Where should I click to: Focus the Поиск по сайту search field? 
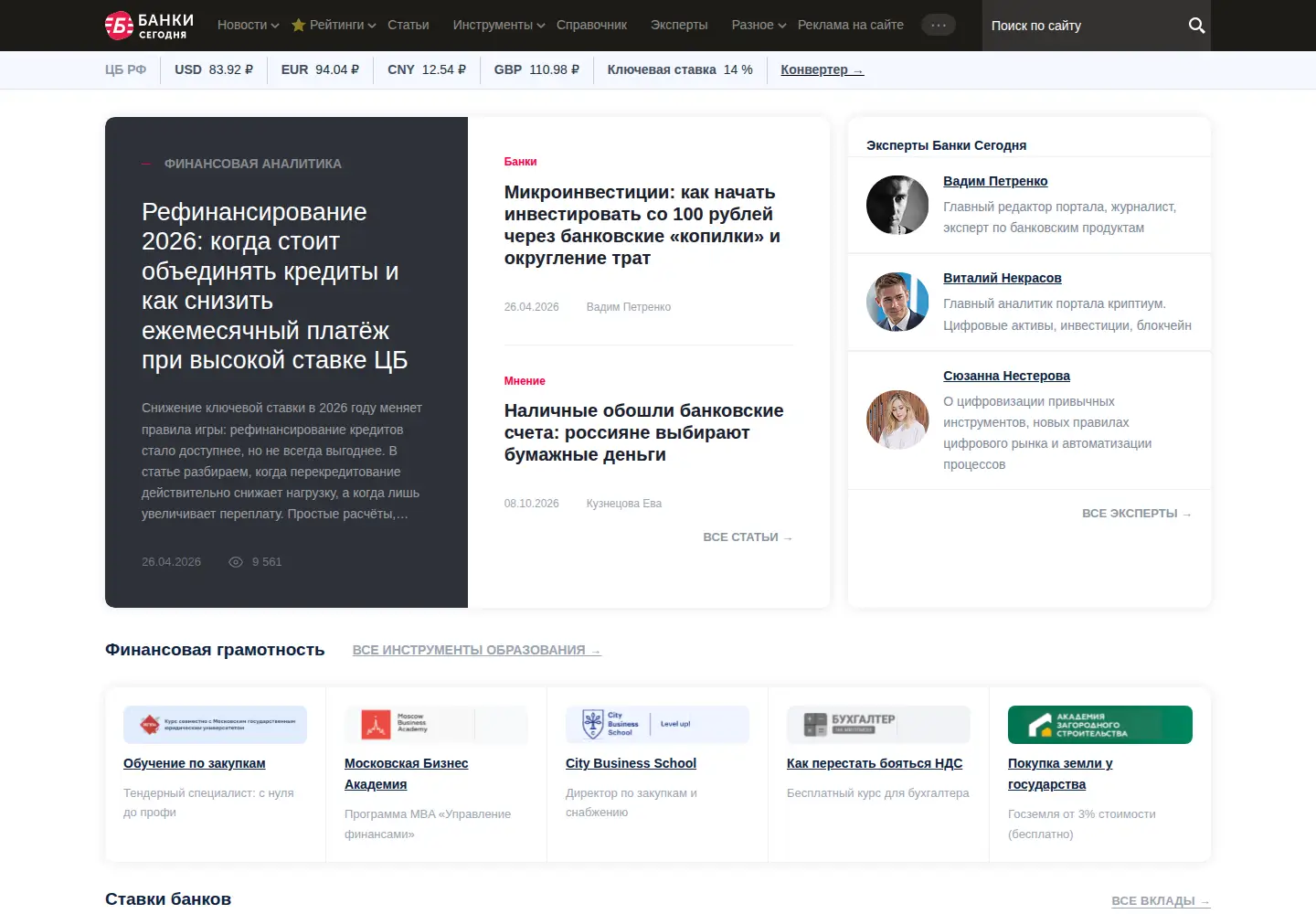tap(1083, 26)
